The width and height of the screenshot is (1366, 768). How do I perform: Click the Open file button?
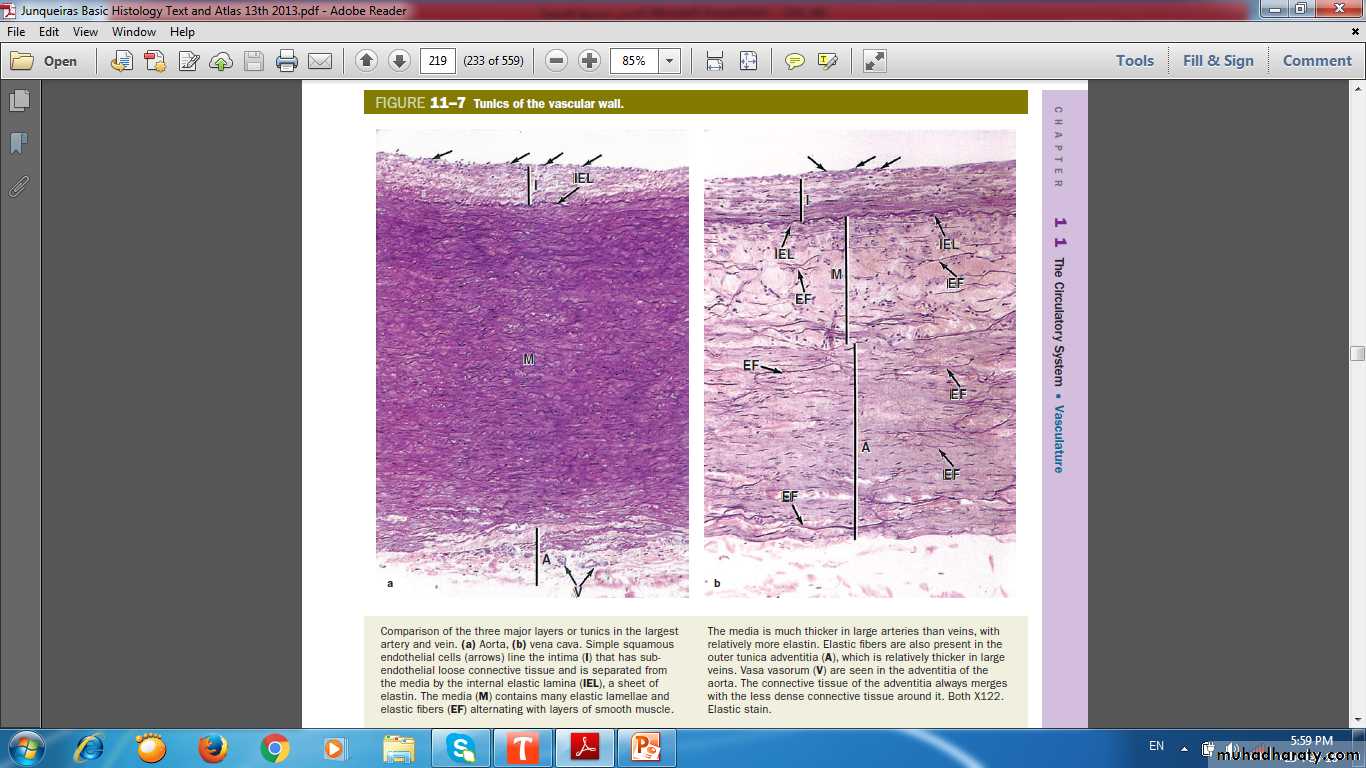[45, 61]
